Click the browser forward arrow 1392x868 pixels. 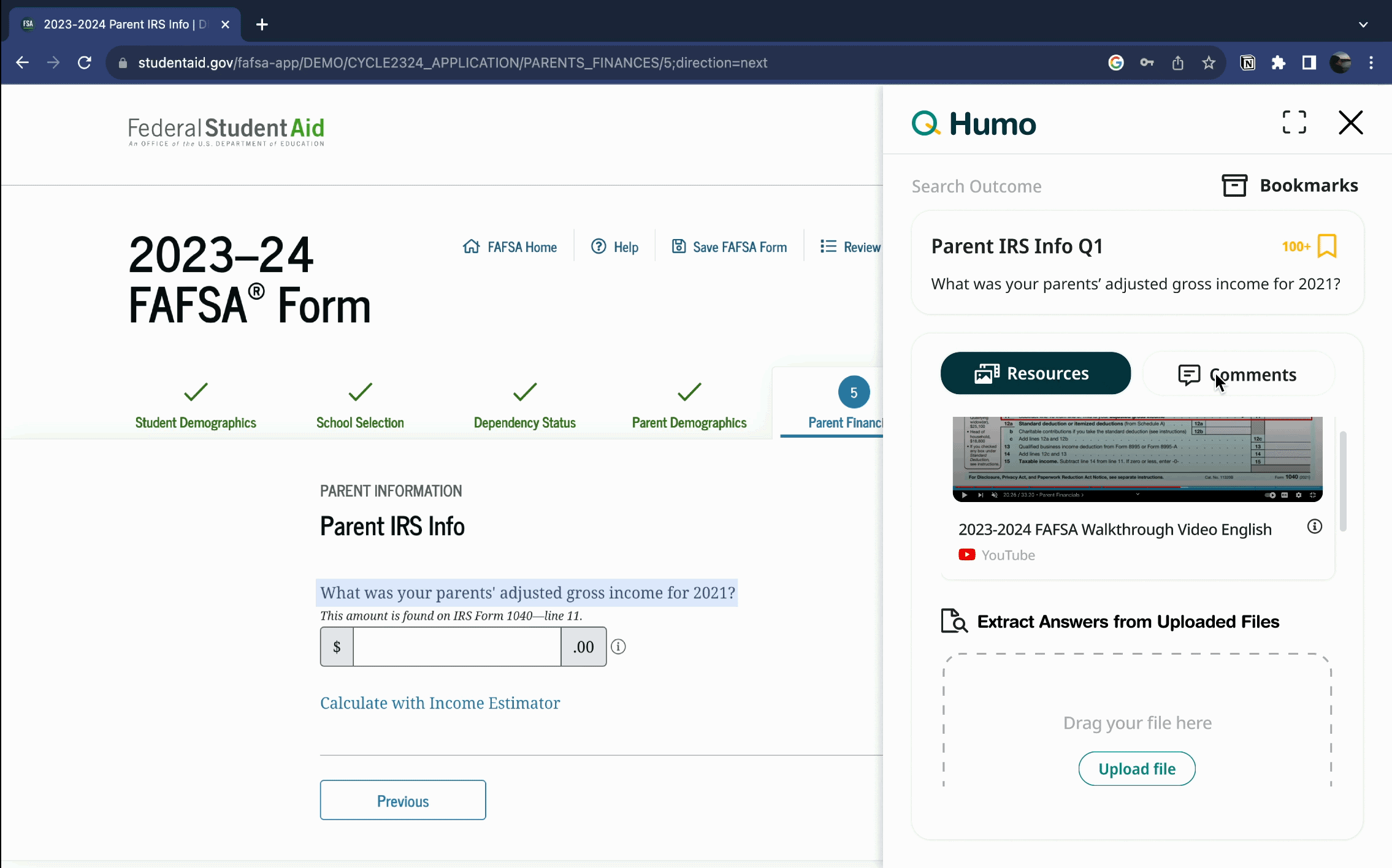53,63
